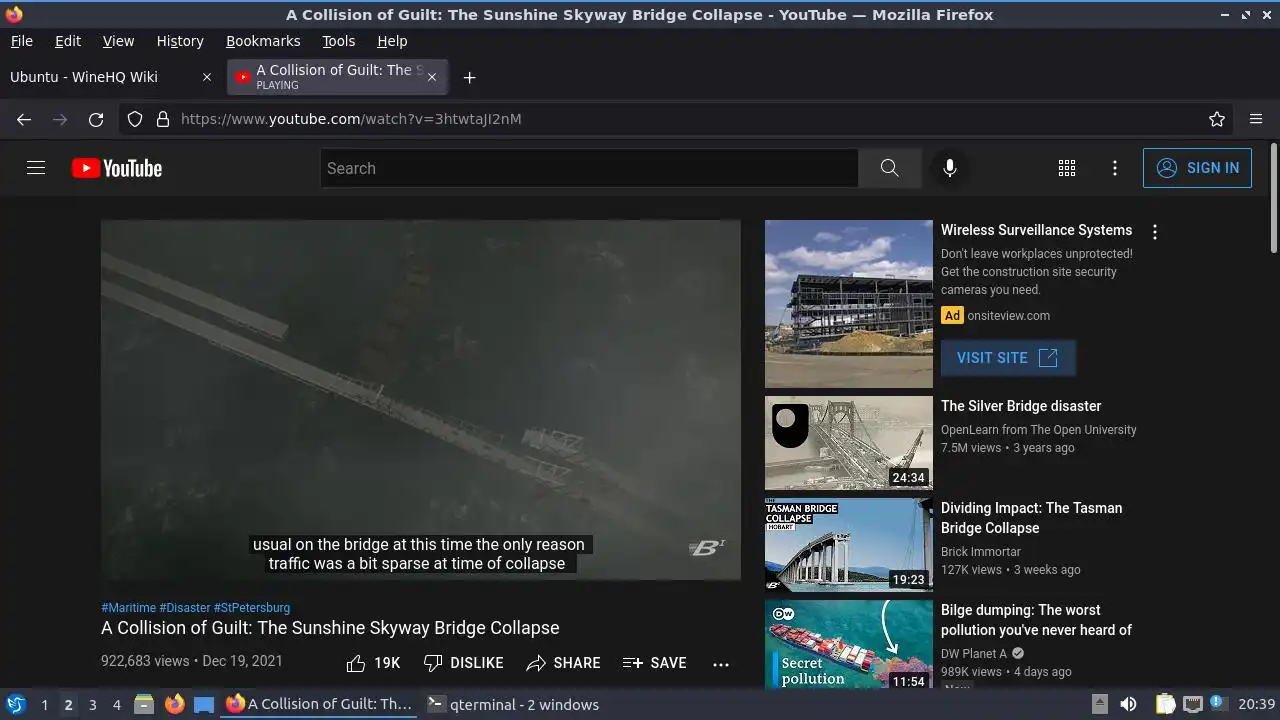Click the Bilge dumping video title

point(1036,620)
